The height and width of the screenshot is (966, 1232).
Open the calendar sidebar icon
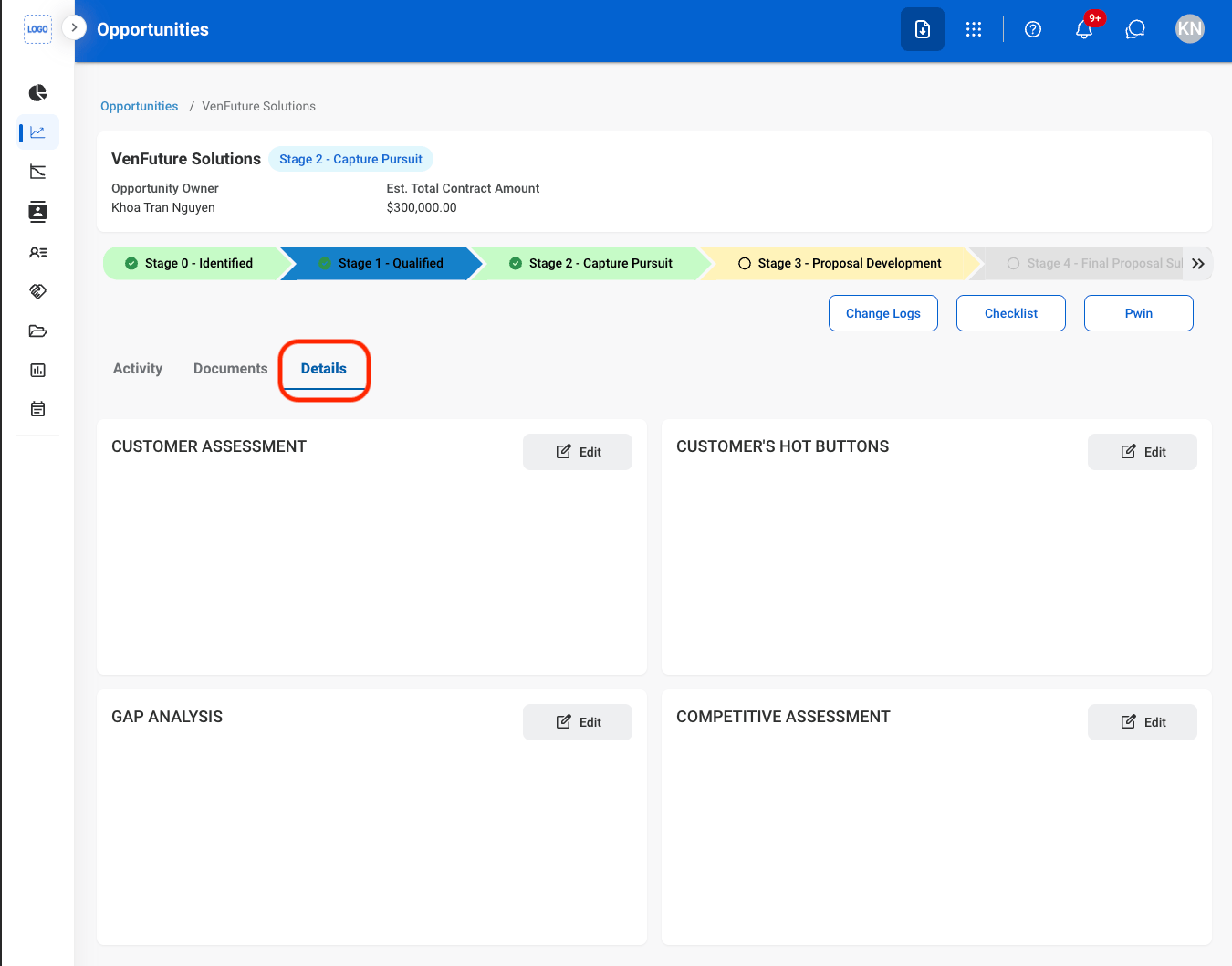(37, 409)
